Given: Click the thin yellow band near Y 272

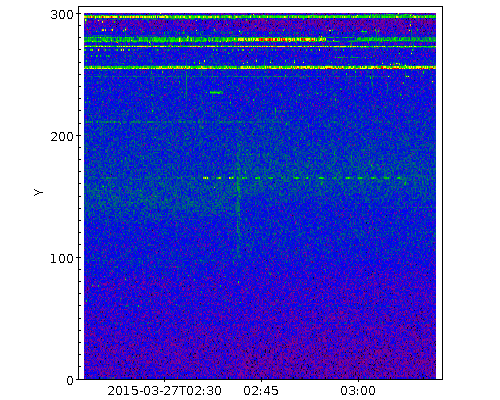Looking at the screenshot, I should 260,47.
